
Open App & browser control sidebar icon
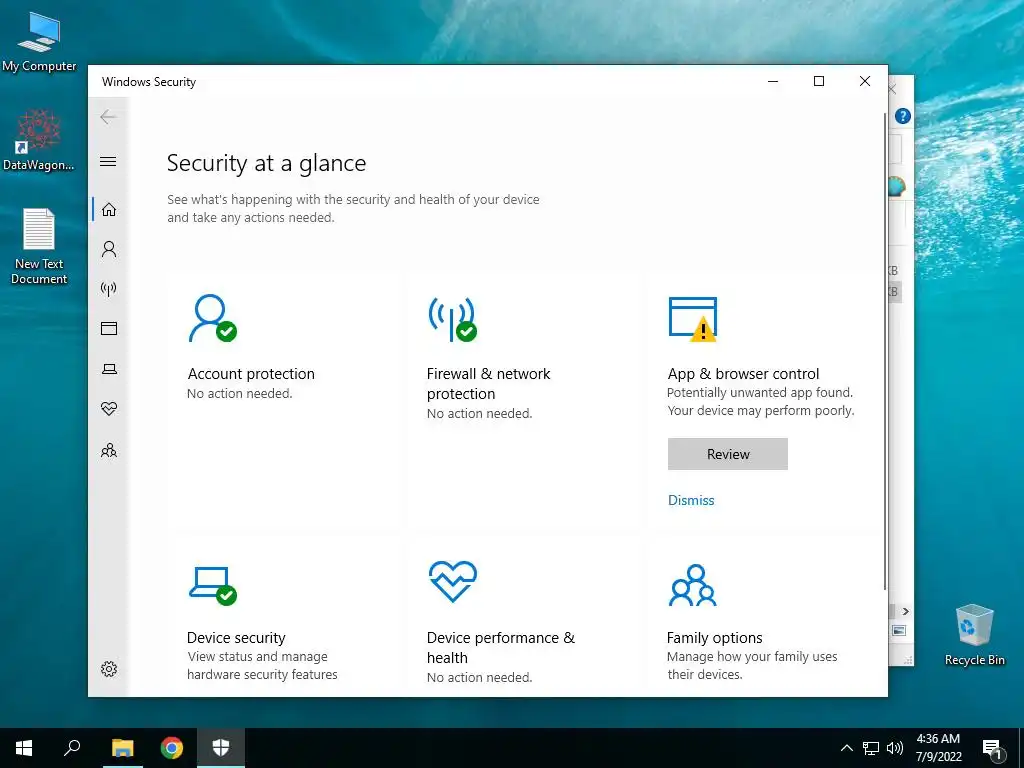point(109,328)
